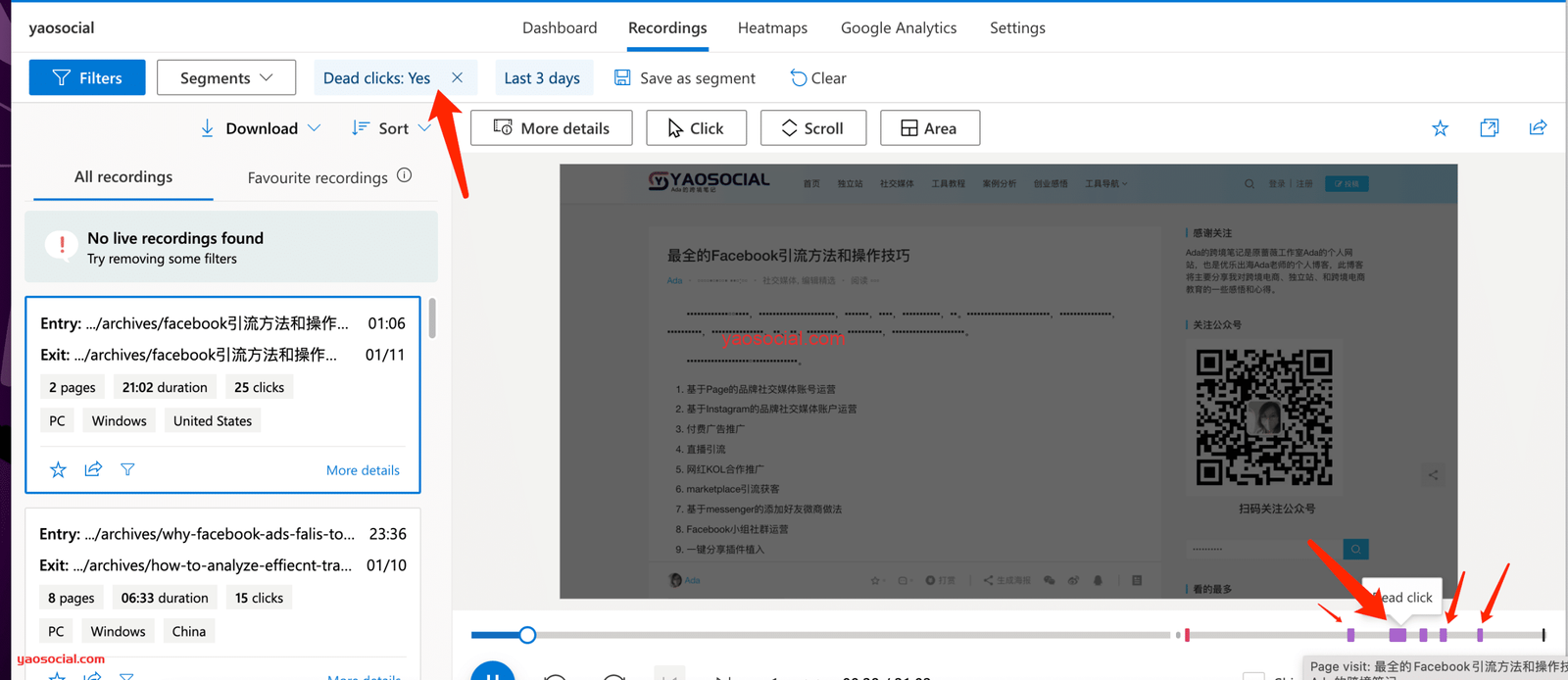
Task: Share the first recording in the list
Action: [93, 469]
